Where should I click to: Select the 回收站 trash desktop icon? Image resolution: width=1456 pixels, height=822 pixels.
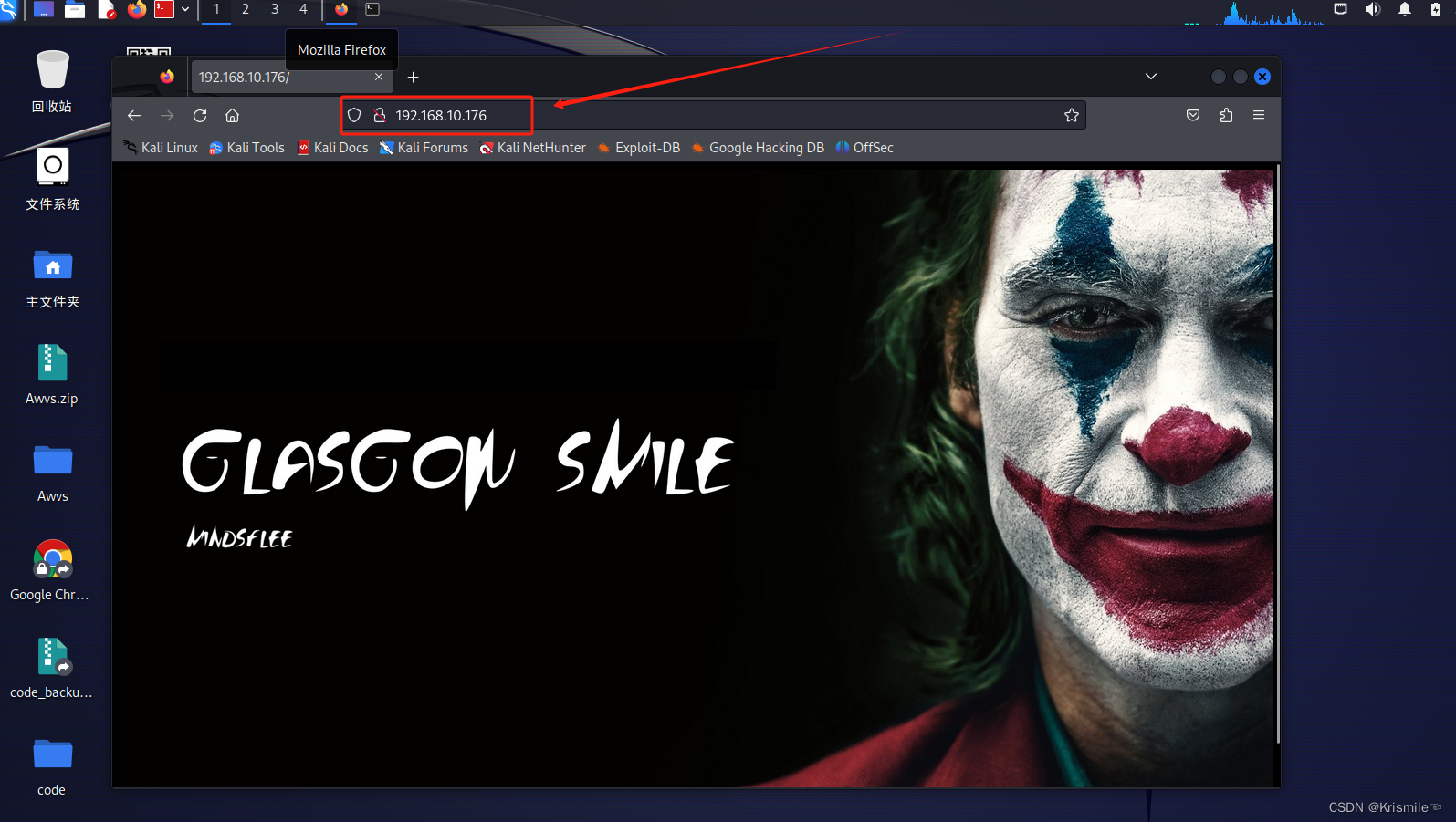tap(52, 81)
